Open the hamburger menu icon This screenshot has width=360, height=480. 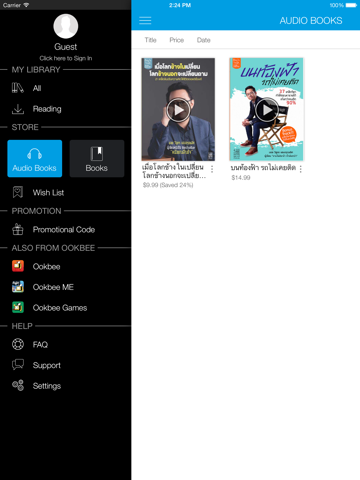[145, 21]
